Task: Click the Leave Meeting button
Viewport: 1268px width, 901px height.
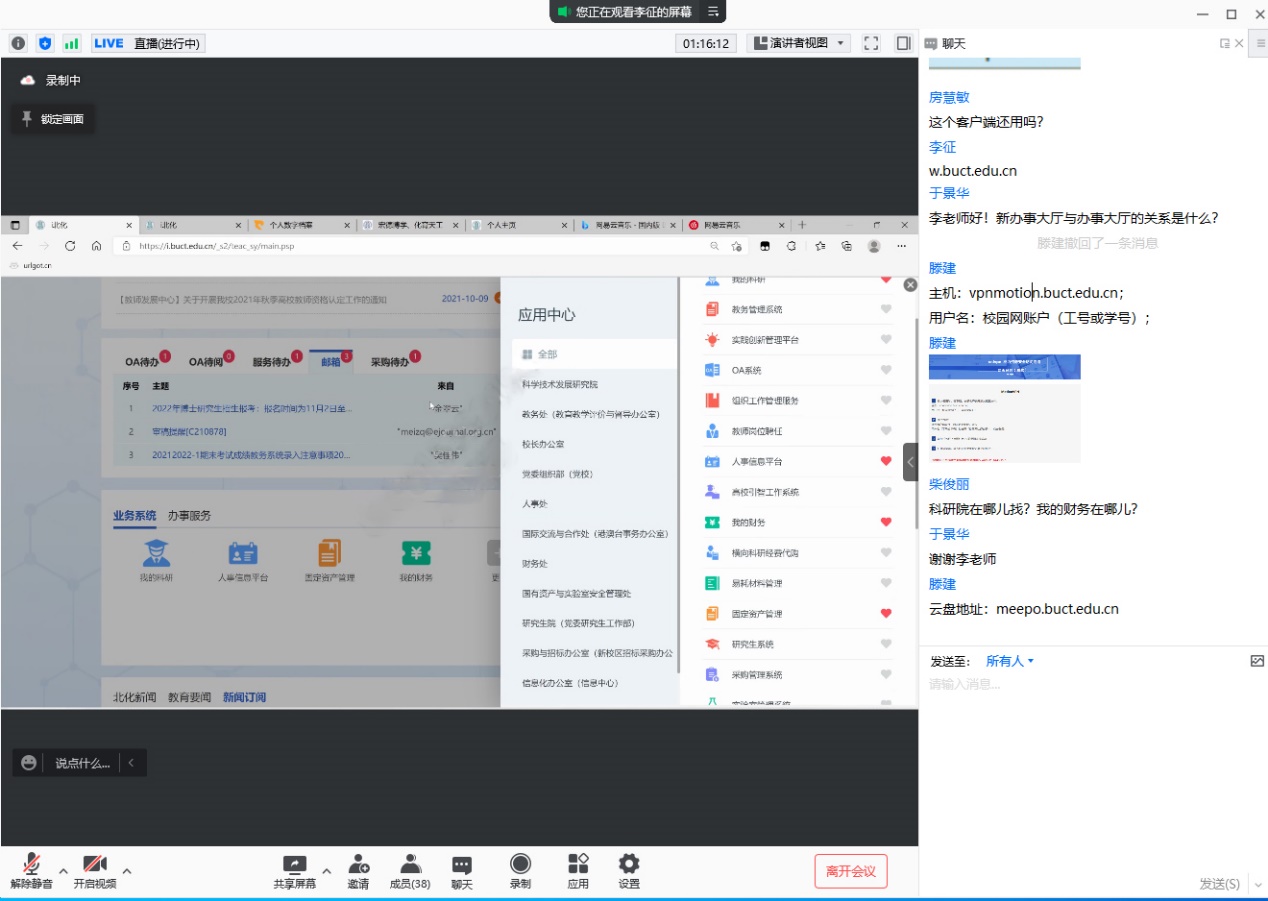Action: coord(850,871)
